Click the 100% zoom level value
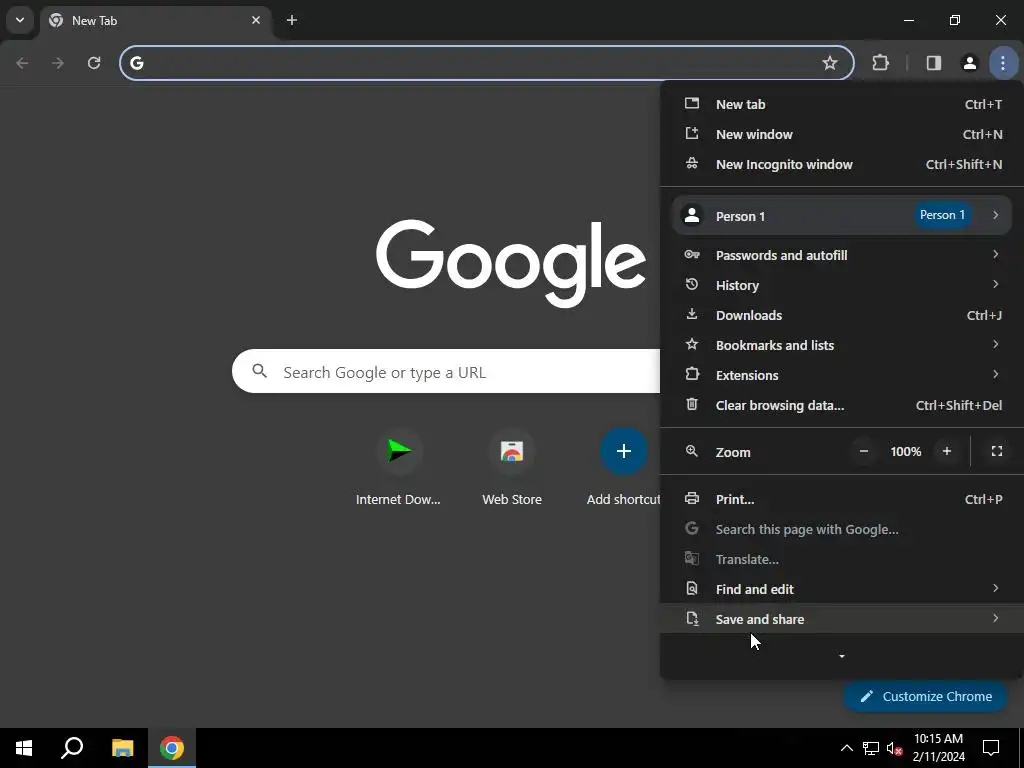This screenshot has width=1024, height=768. [906, 451]
